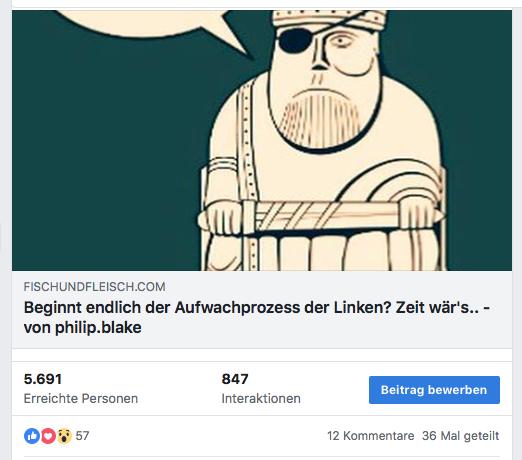Click the Interaktionen label
522x460 pixels.
261,399
